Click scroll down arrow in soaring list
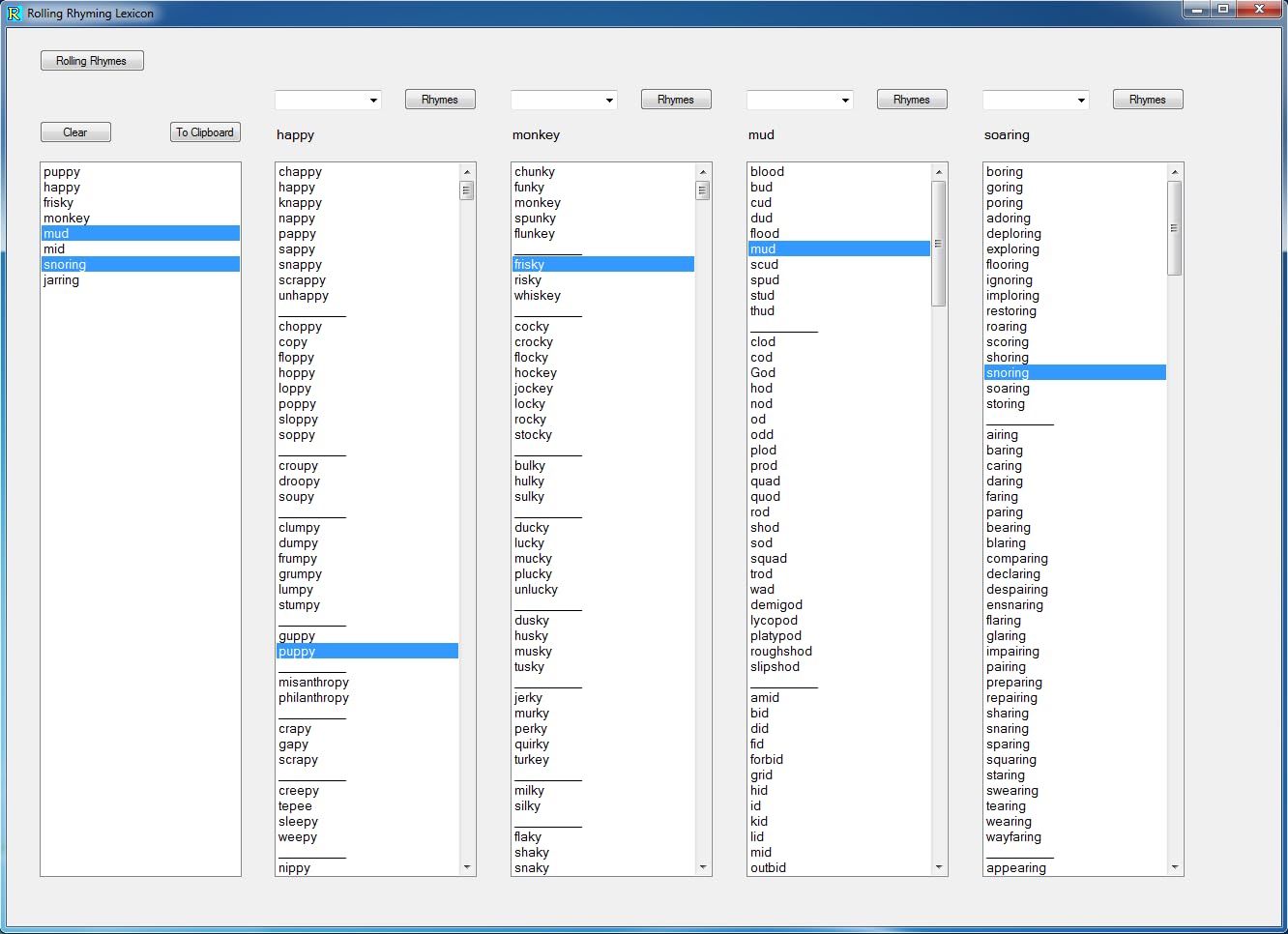The image size is (1288, 934). pyautogui.click(x=1175, y=867)
